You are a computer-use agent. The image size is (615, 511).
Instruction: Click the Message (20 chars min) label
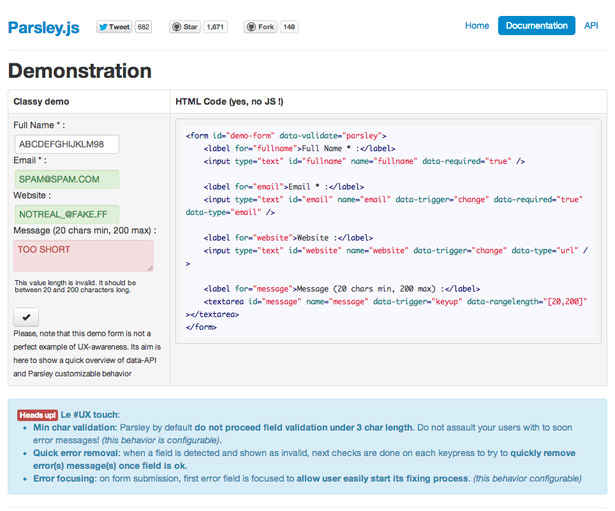click(85, 230)
